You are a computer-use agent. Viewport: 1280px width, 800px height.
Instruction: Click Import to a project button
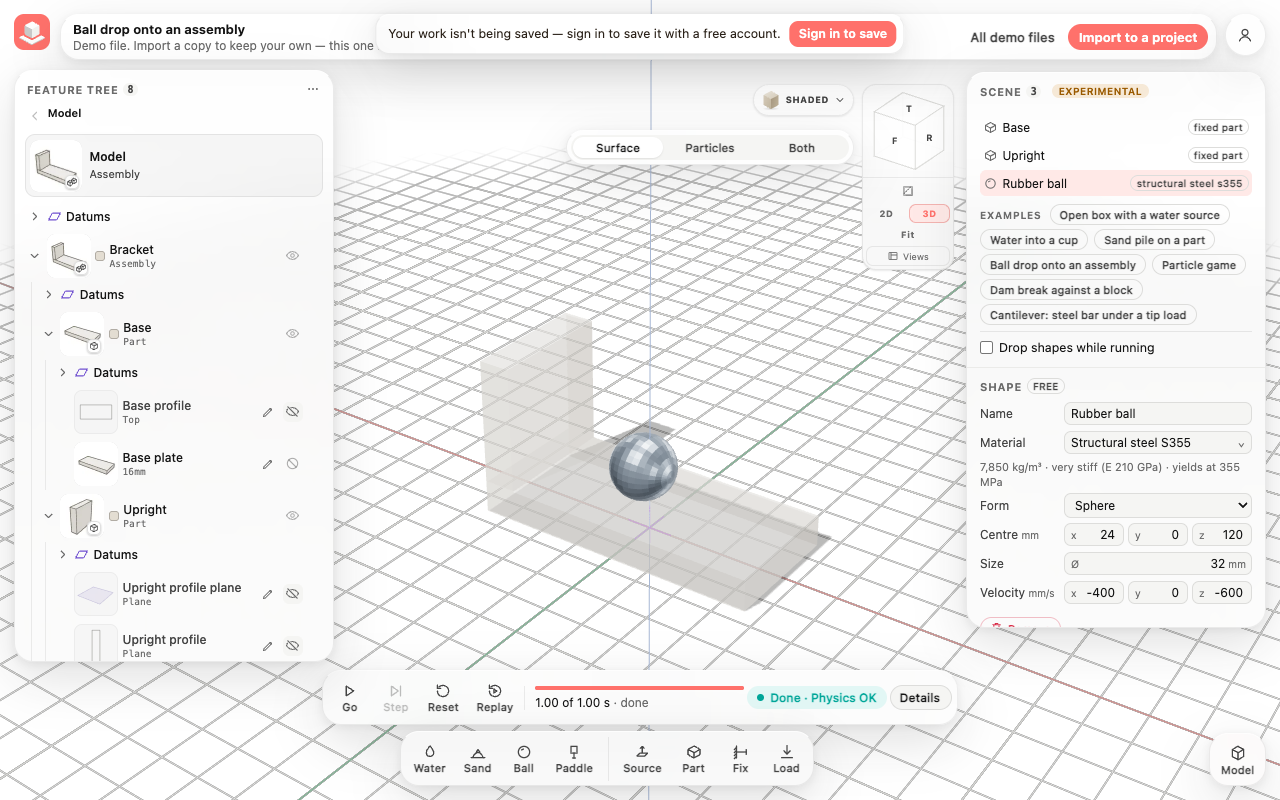[x=1138, y=38]
